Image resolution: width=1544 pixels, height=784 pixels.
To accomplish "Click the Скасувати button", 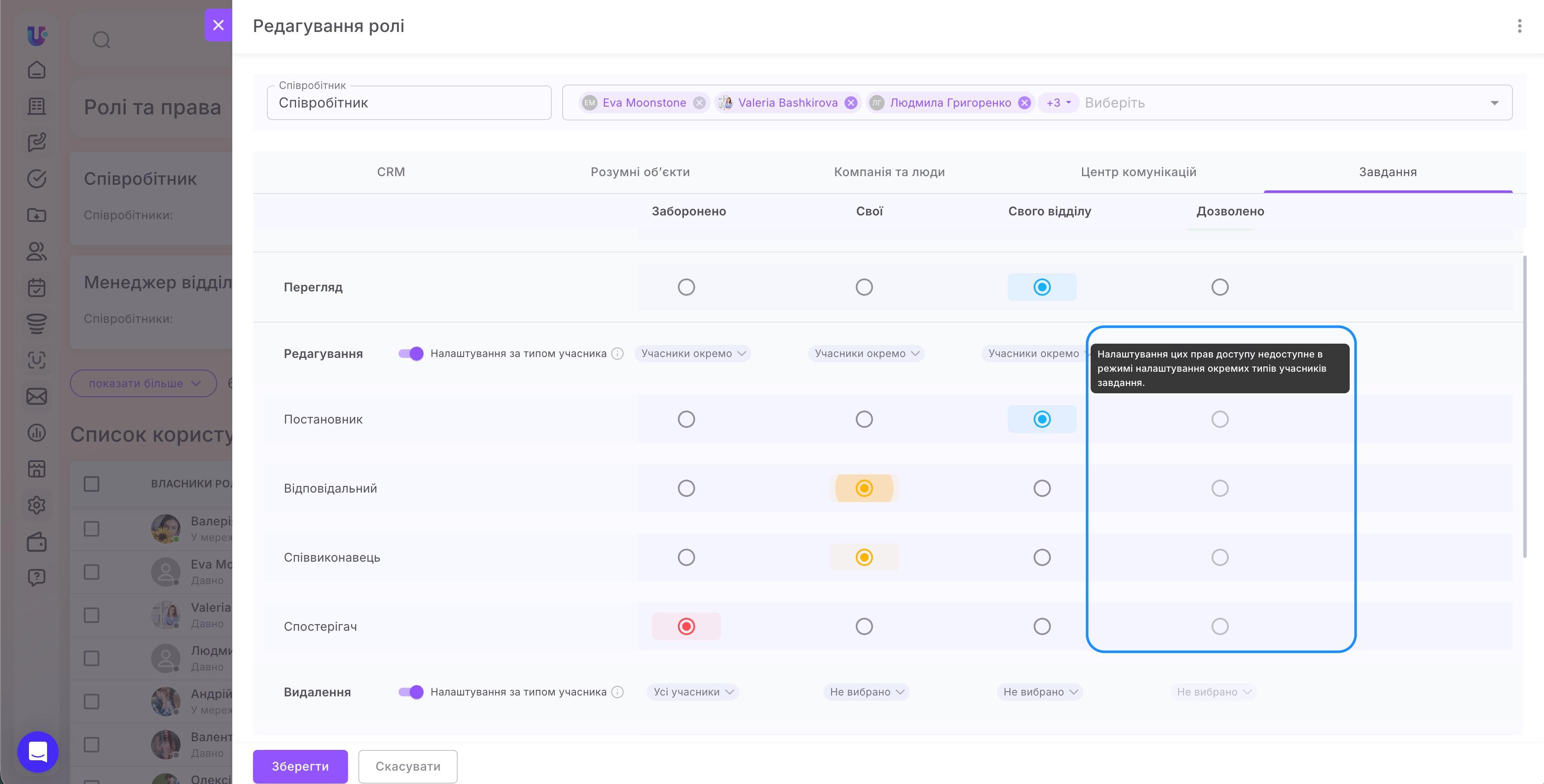I will (x=408, y=766).
